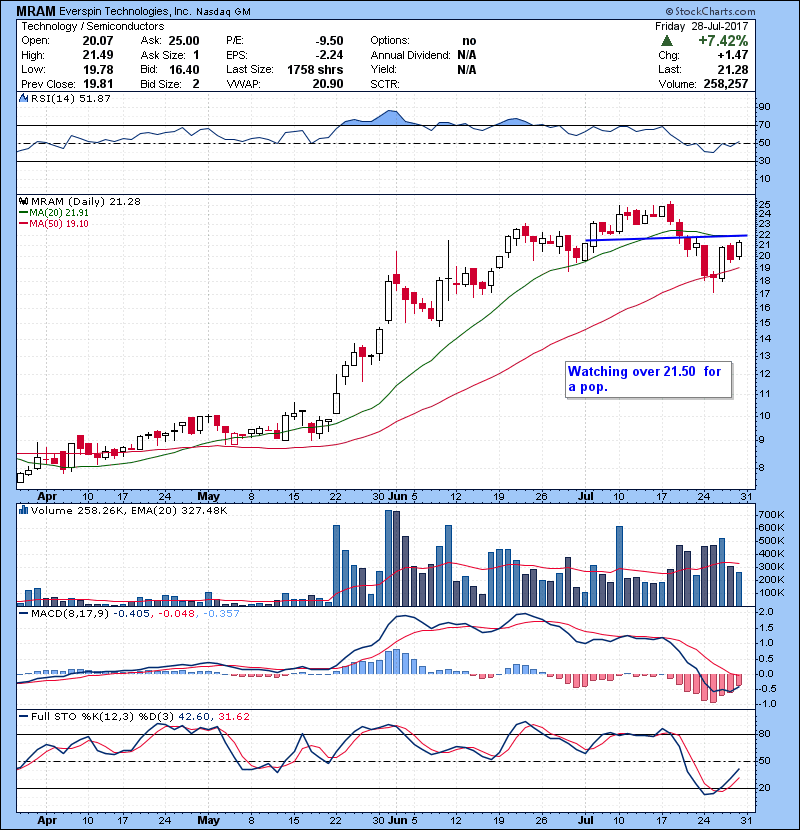Click the Watching over 21.50 annotation box
Image resolution: width=800 pixels, height=830 pixels.
649,379
